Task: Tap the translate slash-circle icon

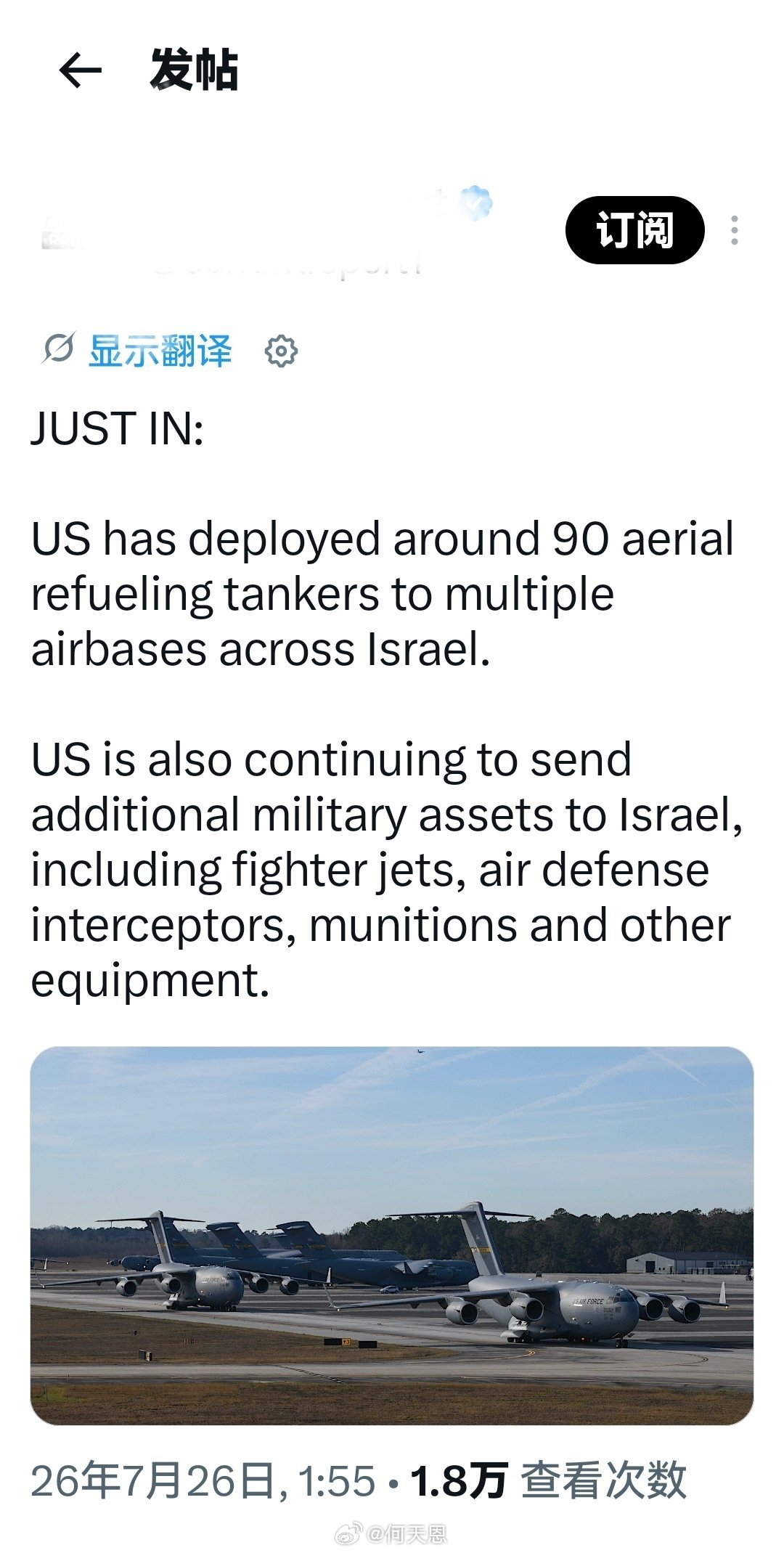Action: click(58, 349)
